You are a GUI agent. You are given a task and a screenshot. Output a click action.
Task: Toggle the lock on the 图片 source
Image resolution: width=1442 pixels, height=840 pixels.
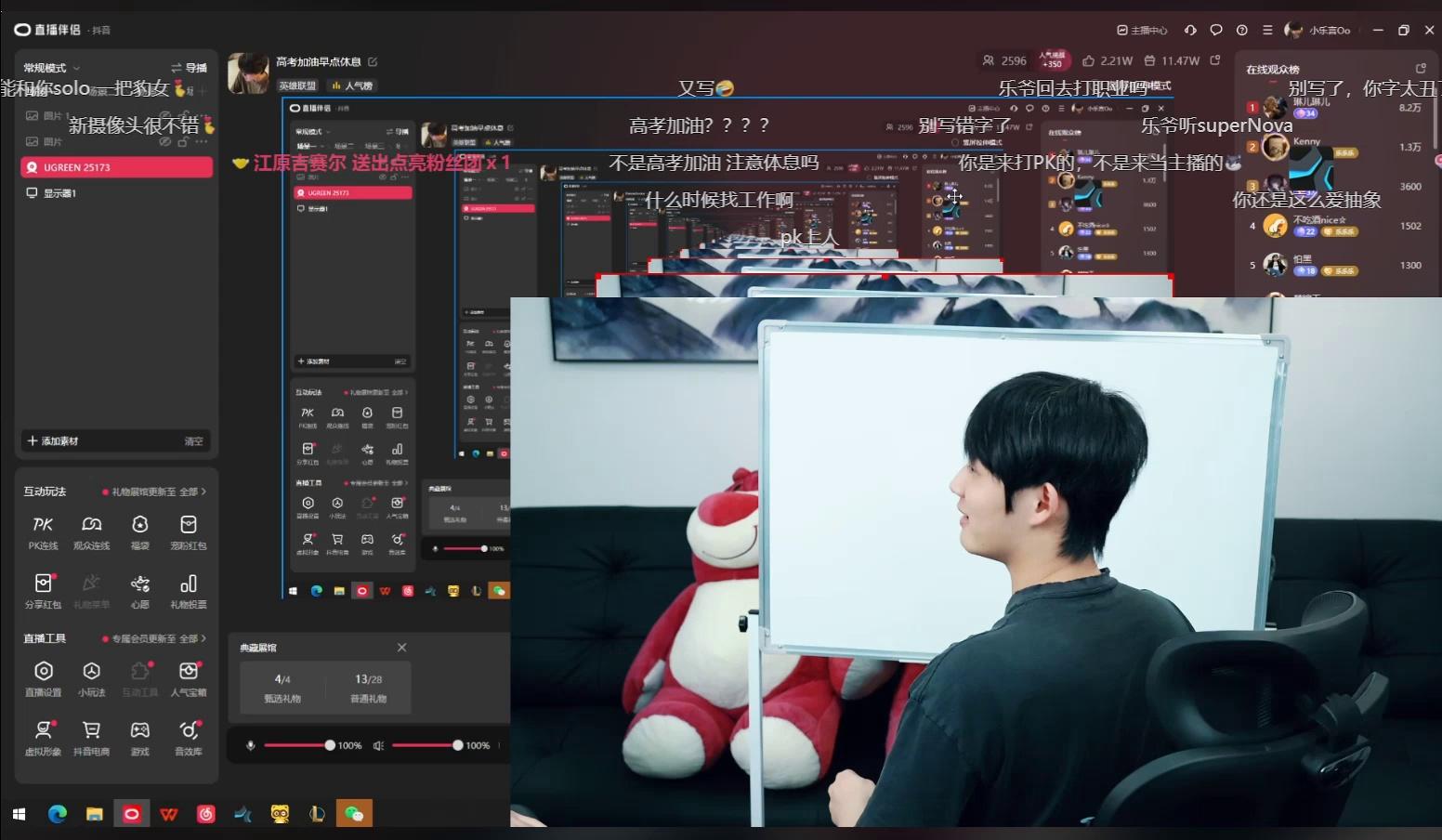182,141
